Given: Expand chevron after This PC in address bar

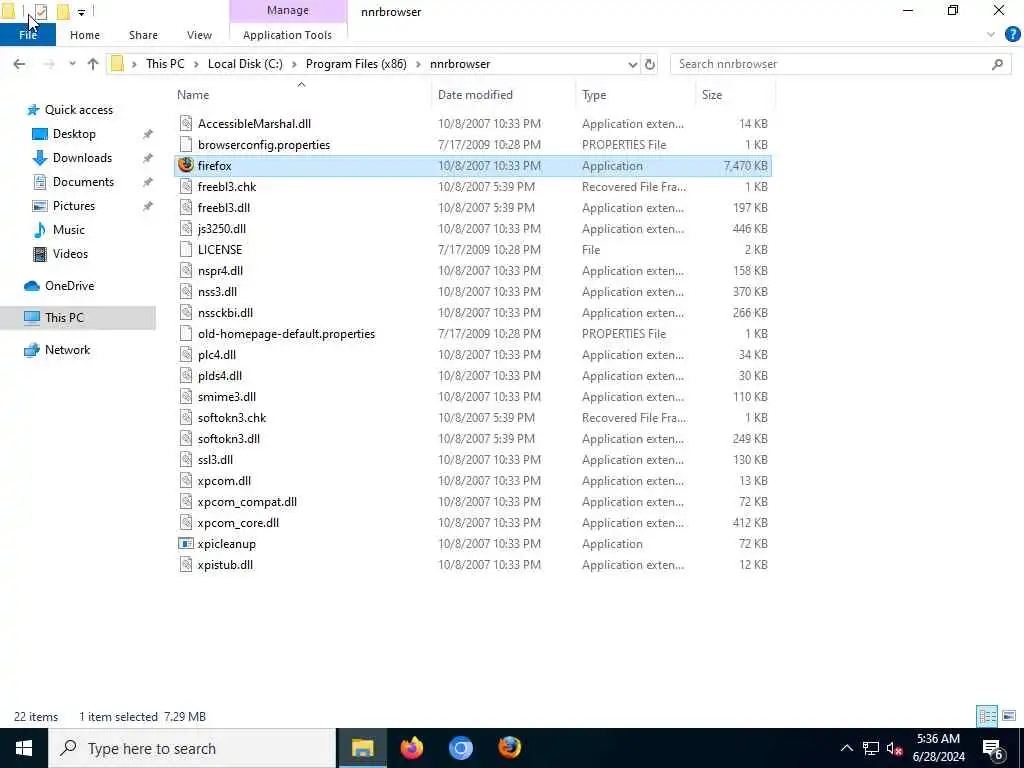Looking at the screenshot, I should [x=196, y=64].
